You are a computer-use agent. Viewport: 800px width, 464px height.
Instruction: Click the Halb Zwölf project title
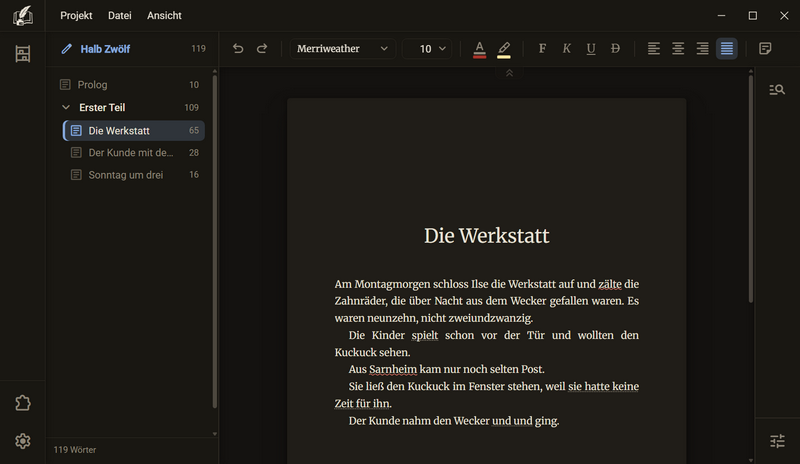pos(105,49)
